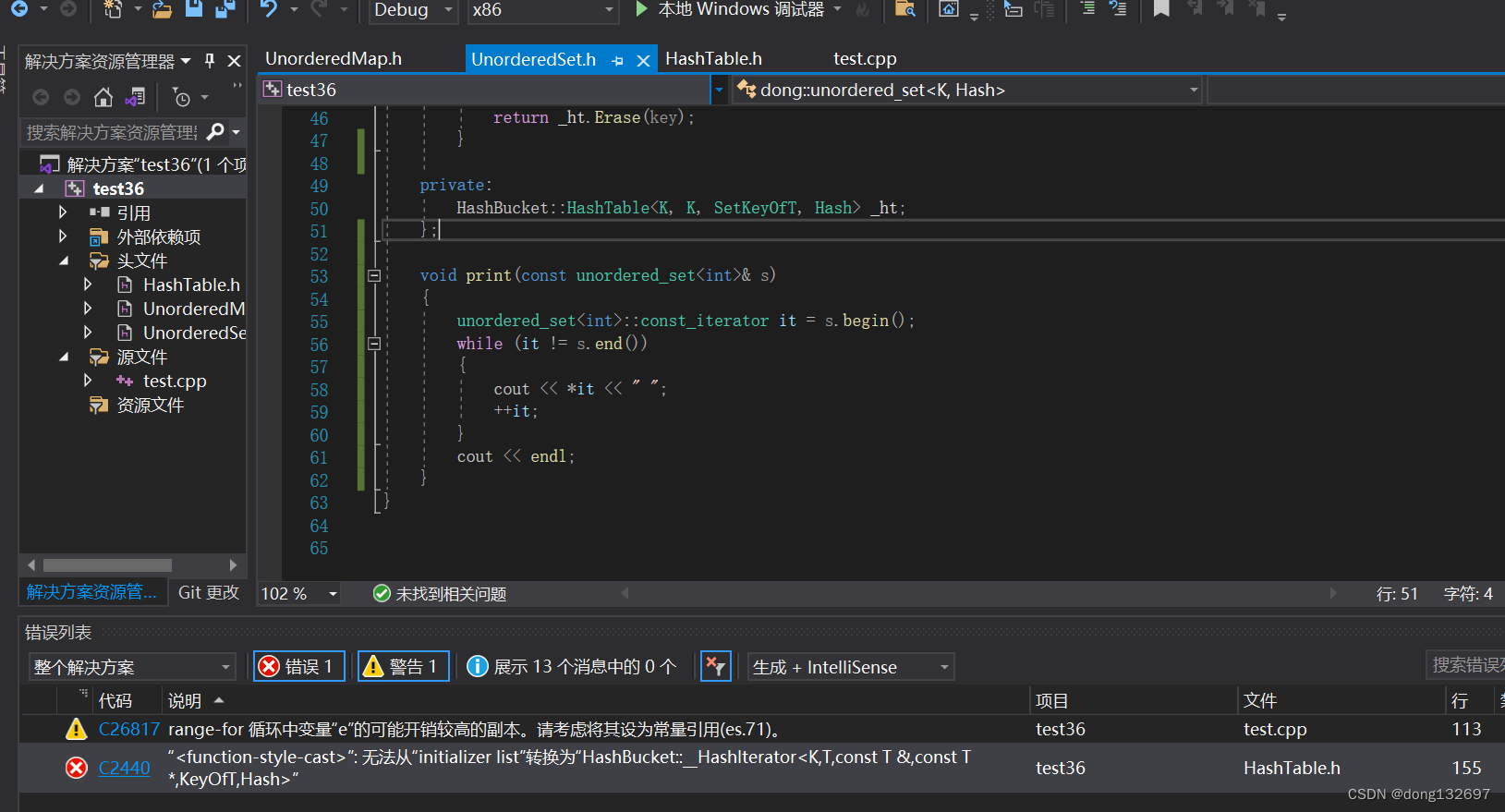Close the Solution Explorer panel
This screenshot has height=812, width=1505.
click(x=234, y=61)
